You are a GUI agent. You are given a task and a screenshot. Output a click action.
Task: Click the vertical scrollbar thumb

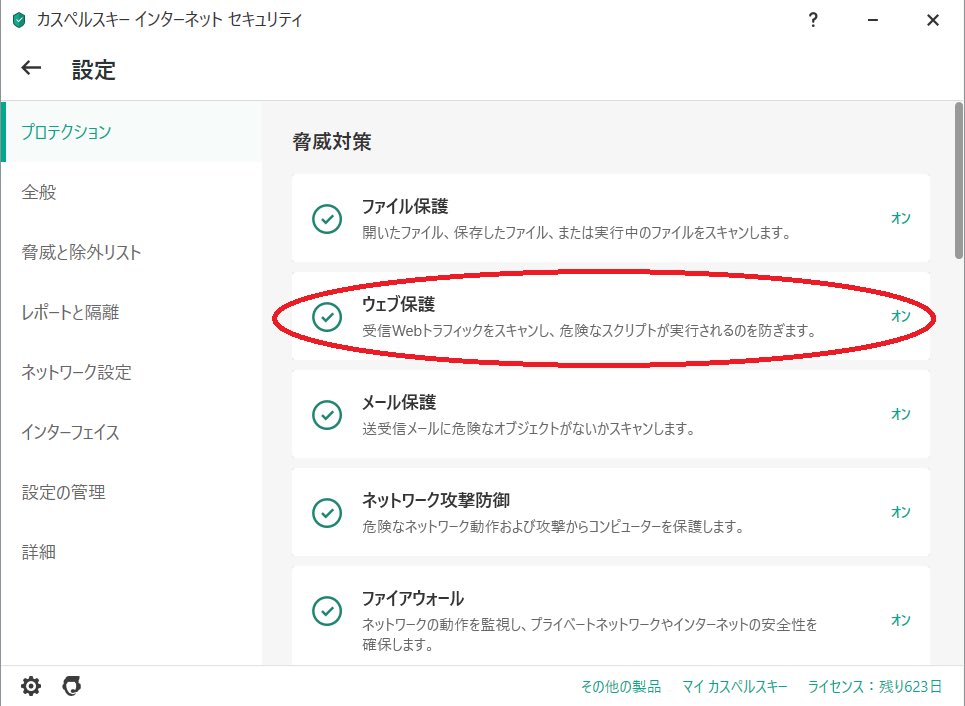958,180
